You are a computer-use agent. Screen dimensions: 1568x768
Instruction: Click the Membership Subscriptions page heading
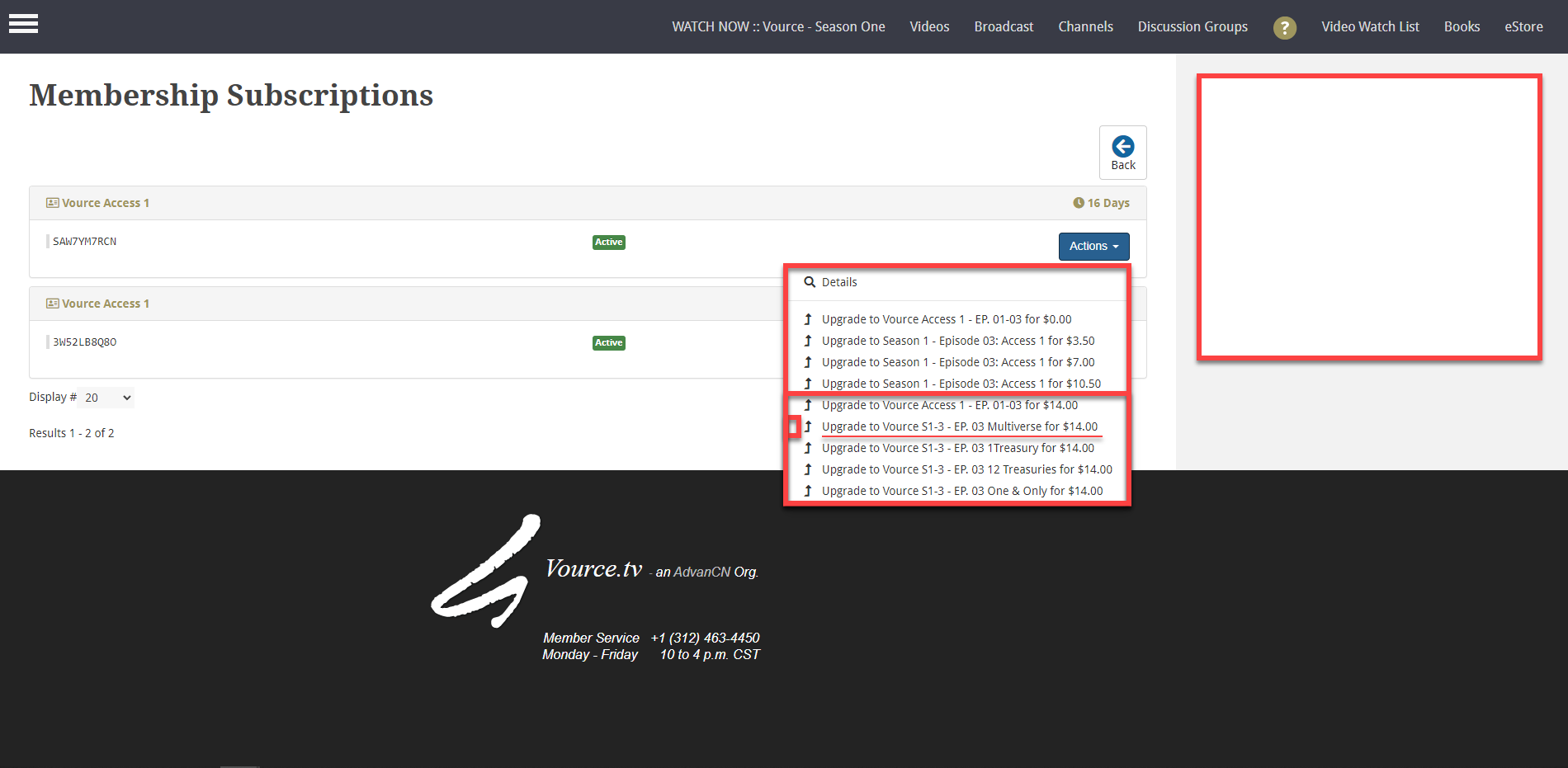pos(231,96)
